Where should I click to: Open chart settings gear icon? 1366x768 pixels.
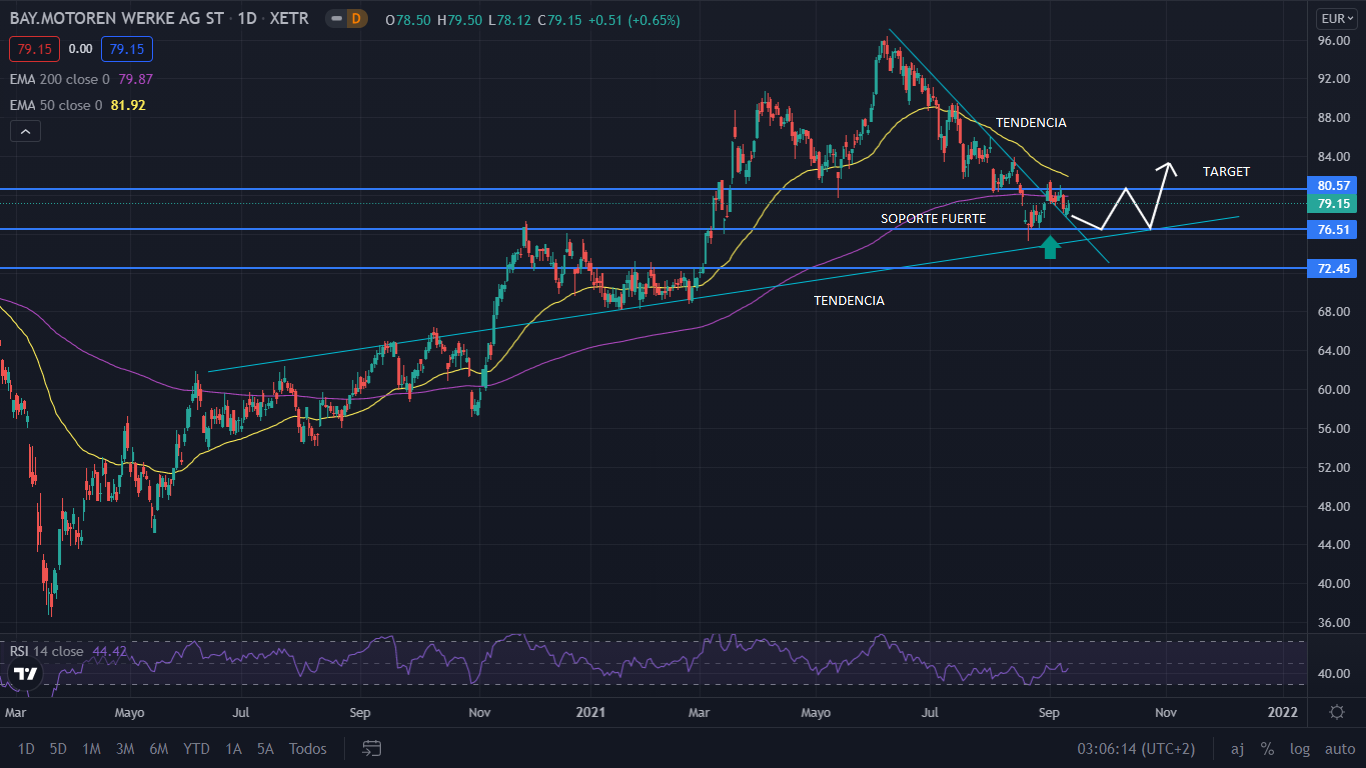coord(1337,712)
